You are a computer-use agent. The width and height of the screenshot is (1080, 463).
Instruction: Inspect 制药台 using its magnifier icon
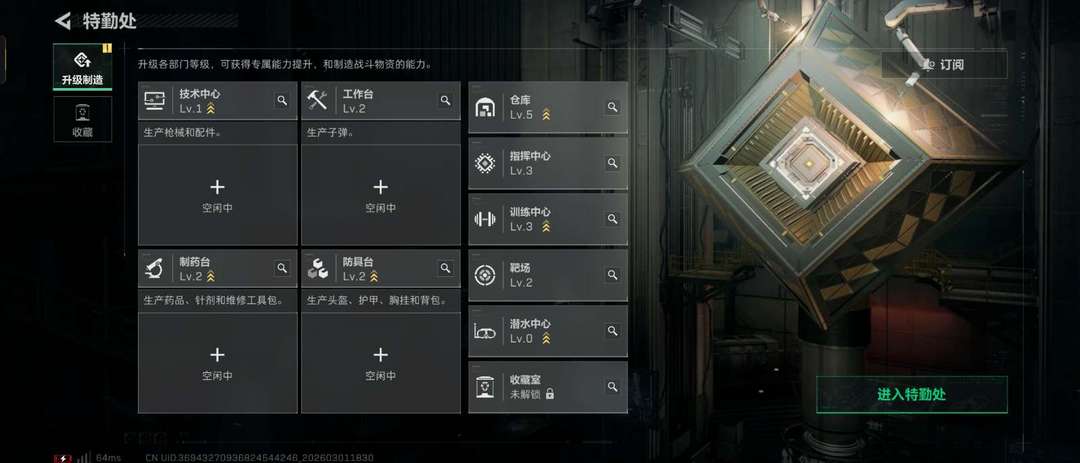pos(282,268)
